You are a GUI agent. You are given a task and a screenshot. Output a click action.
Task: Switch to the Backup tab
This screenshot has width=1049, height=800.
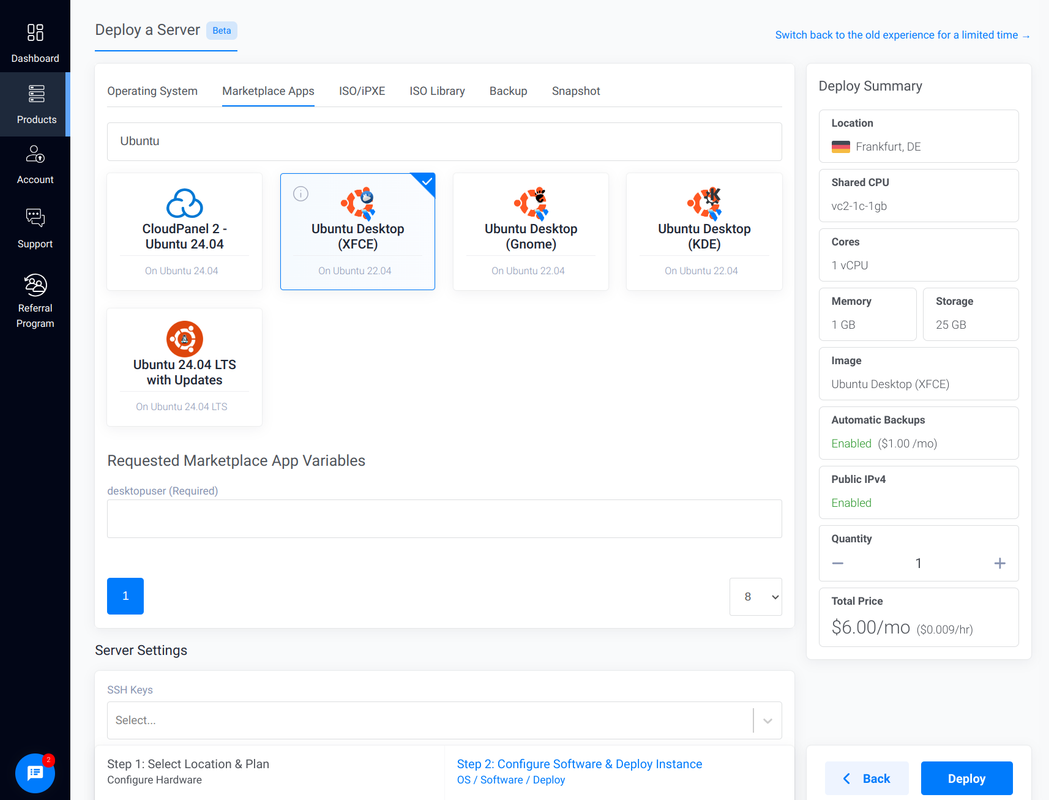coord(508,91)
